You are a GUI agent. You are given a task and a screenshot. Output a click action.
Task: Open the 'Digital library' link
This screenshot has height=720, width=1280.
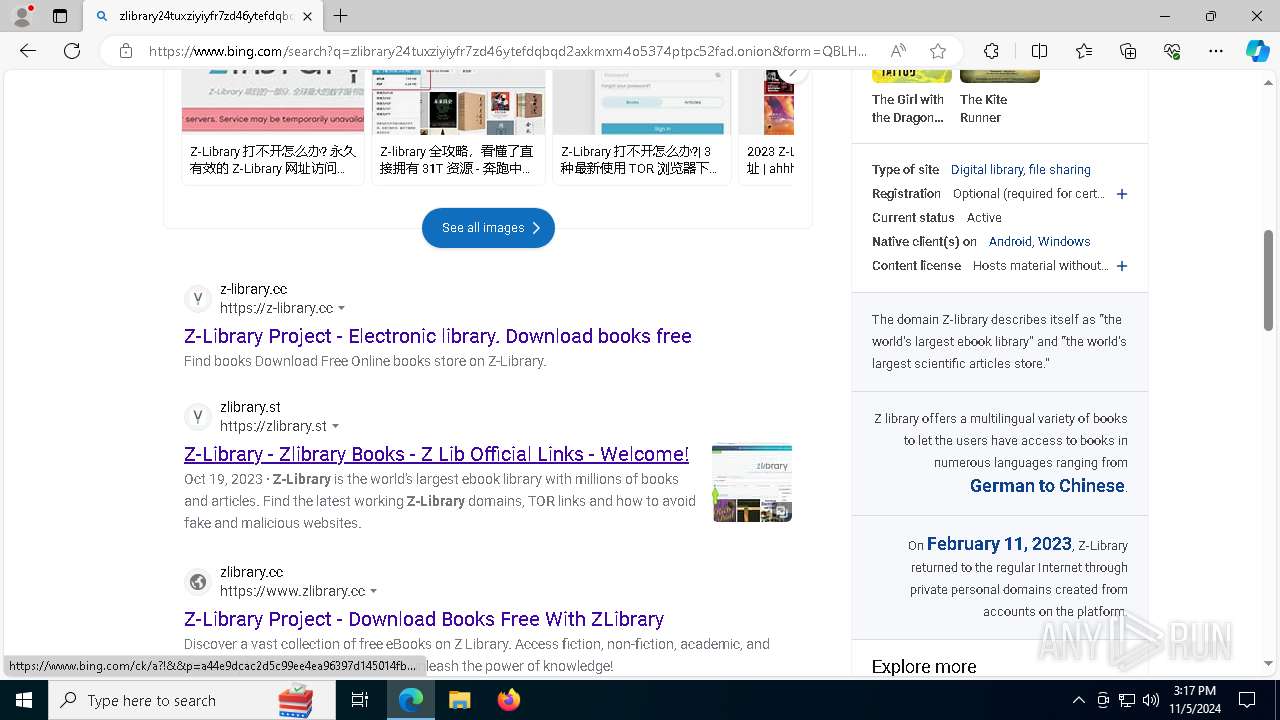987,170
